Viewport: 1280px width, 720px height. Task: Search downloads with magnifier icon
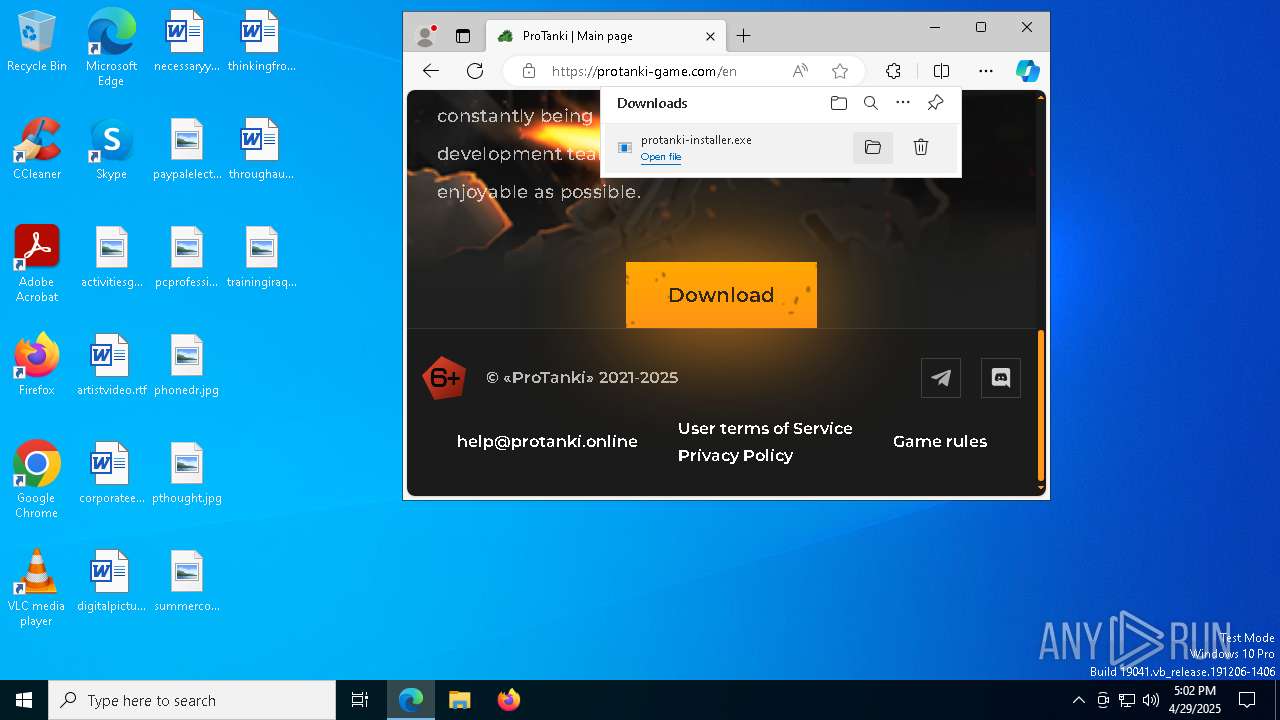point(871,103)
